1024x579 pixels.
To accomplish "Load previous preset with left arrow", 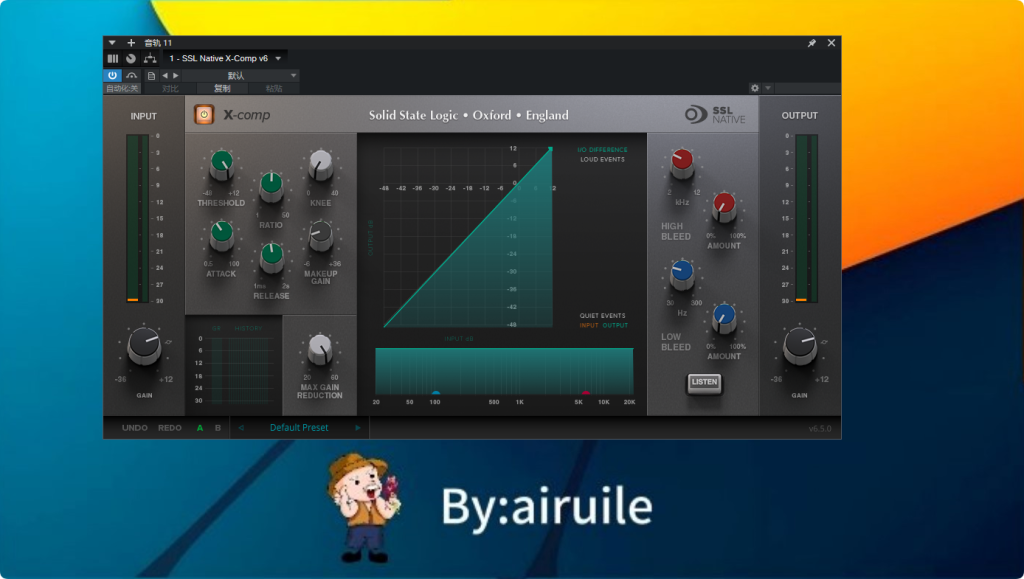I will pyautogui.click(x=165, y=76).
